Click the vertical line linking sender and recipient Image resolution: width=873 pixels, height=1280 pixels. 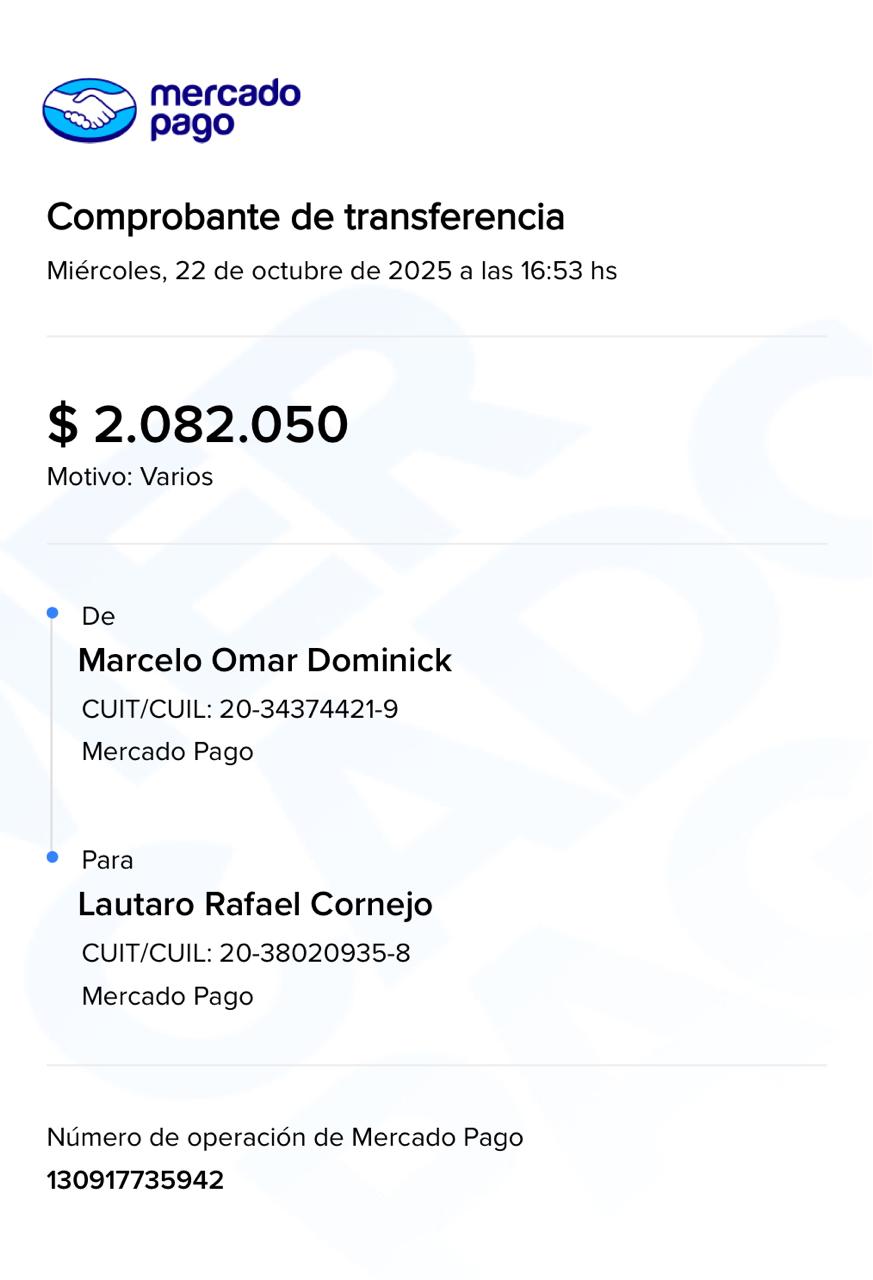52,735
